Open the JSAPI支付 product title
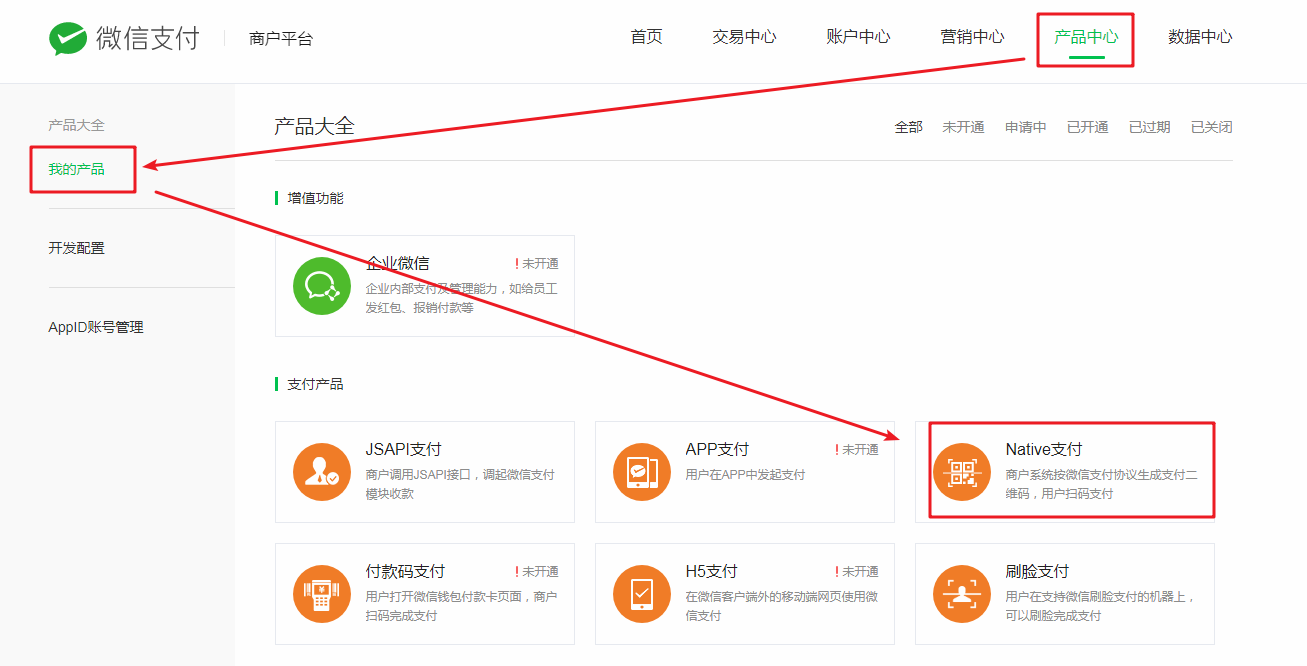The image size is (1307, 666). tap(404, 449)
